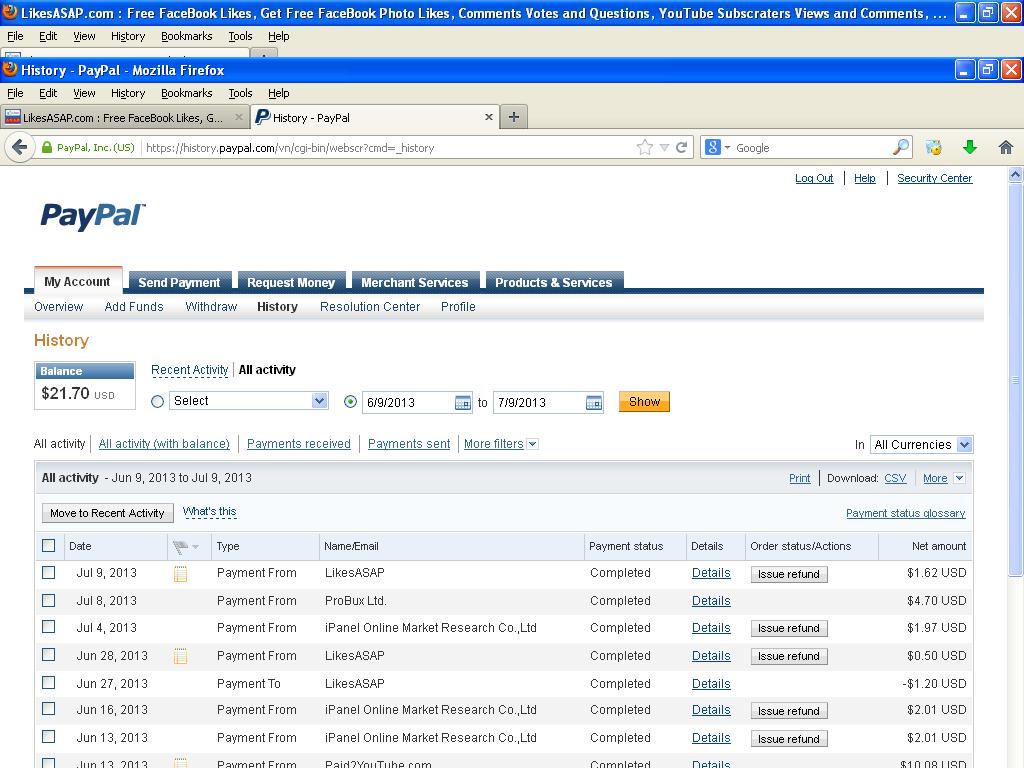Open the Resolution Center sub-tab
The image size is (1024, 768).
(x=370, y=307)
